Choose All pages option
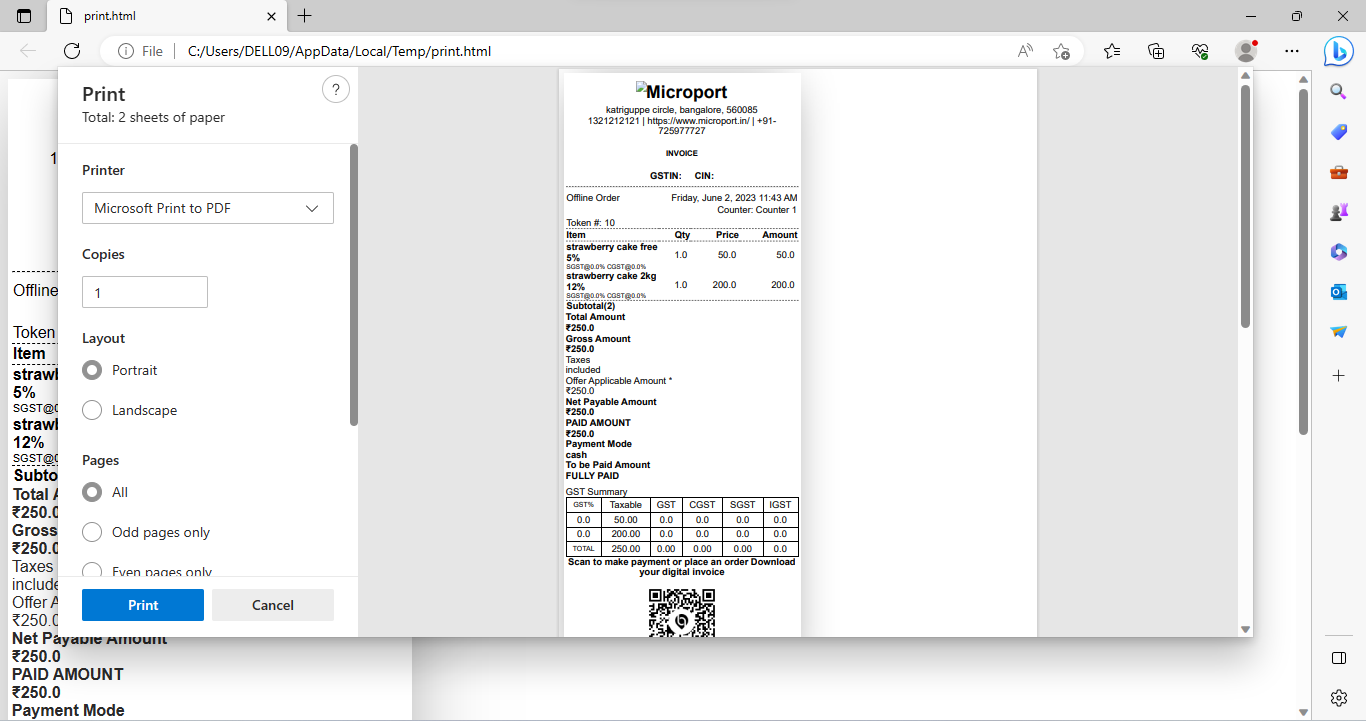This screenshot has height=721, width=1366. pyautogui.click(x=92, y=492)
